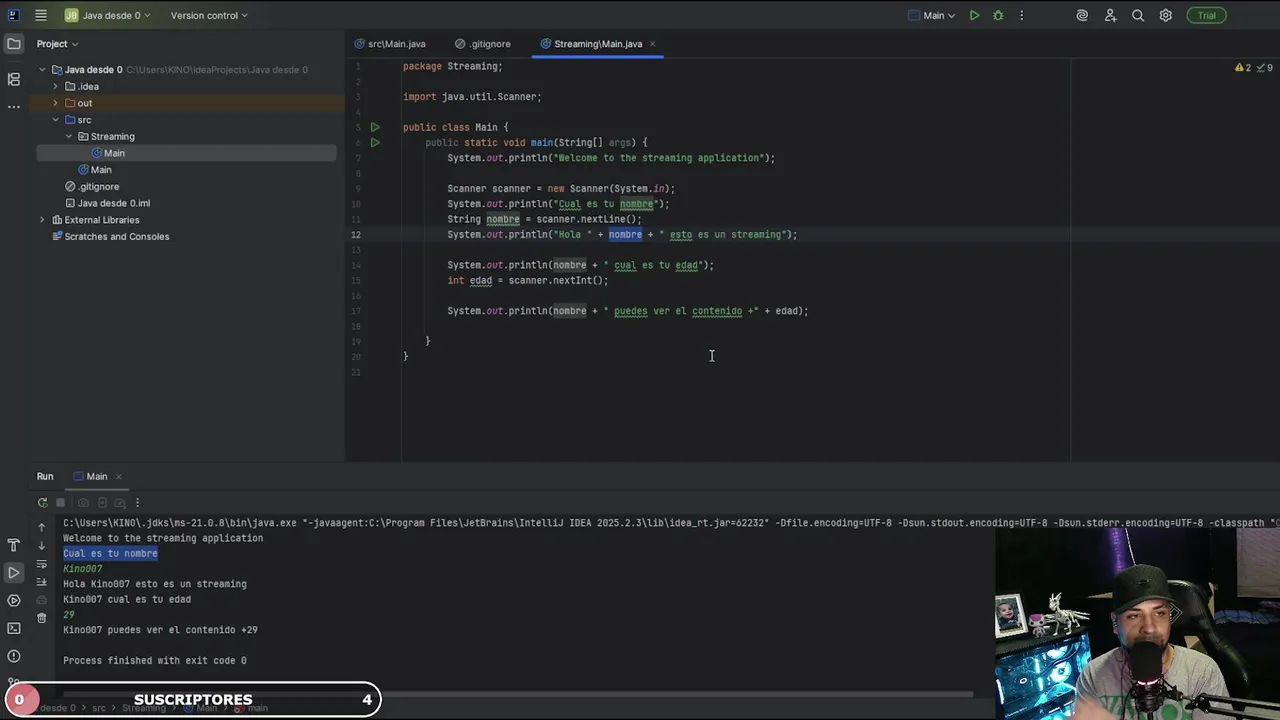Click 'import java.util.Scanner;' code line
Screen dimensions: 1280x720
pyautogui.click(x=472, y=97)
